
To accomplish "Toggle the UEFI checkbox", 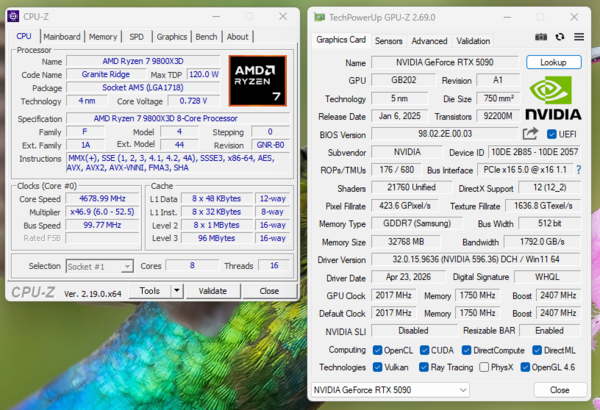I will click(551, 134).
